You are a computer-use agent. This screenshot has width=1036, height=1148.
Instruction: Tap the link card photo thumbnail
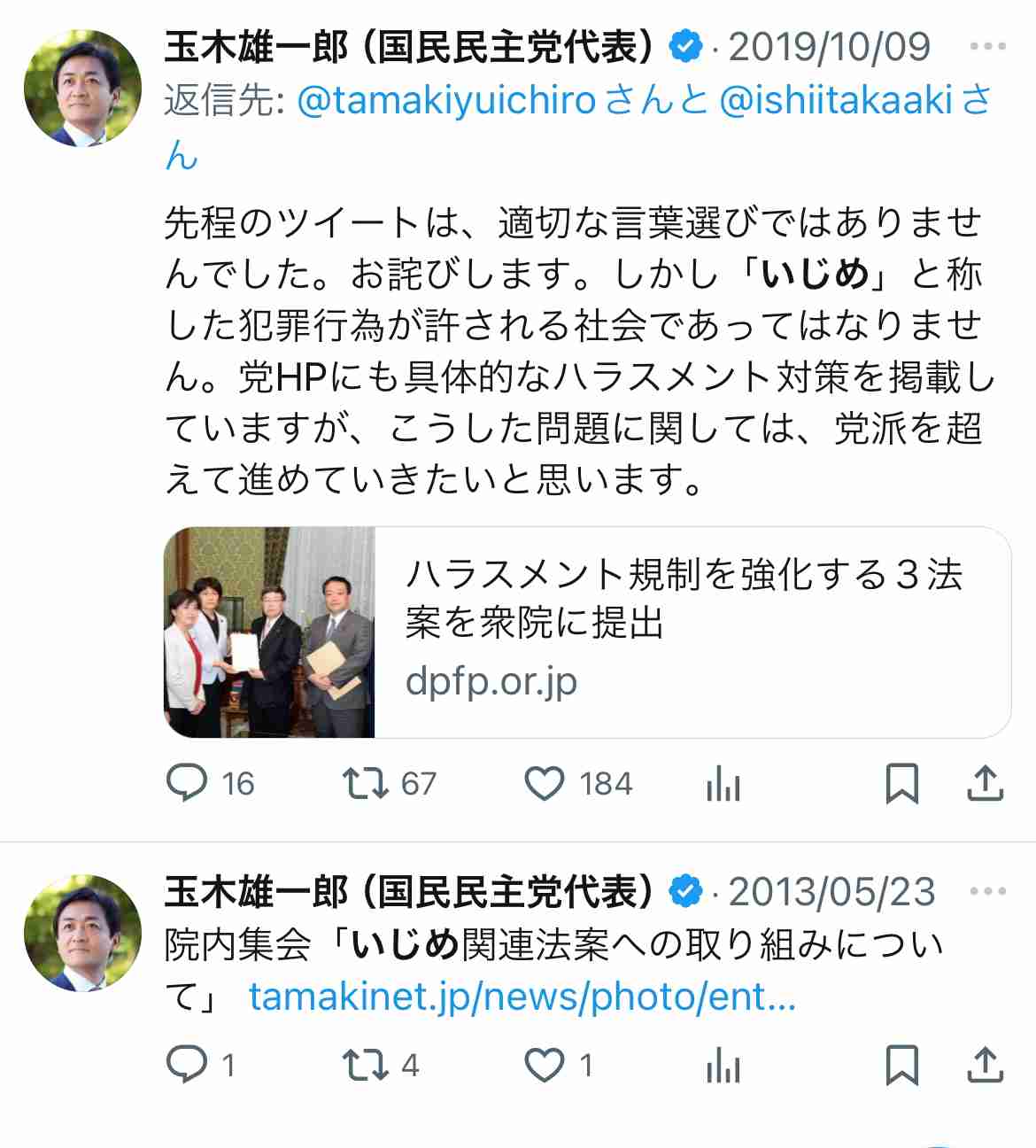[x=270, y=632]
